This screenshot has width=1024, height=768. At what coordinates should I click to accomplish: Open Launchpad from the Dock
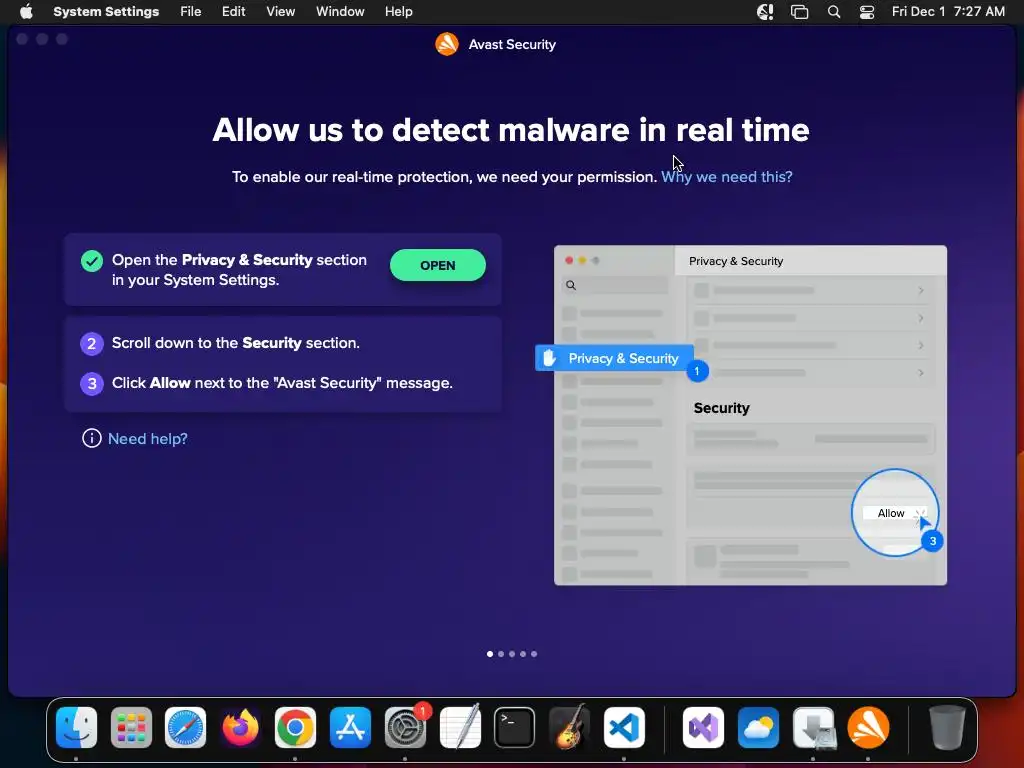point(131,727)
